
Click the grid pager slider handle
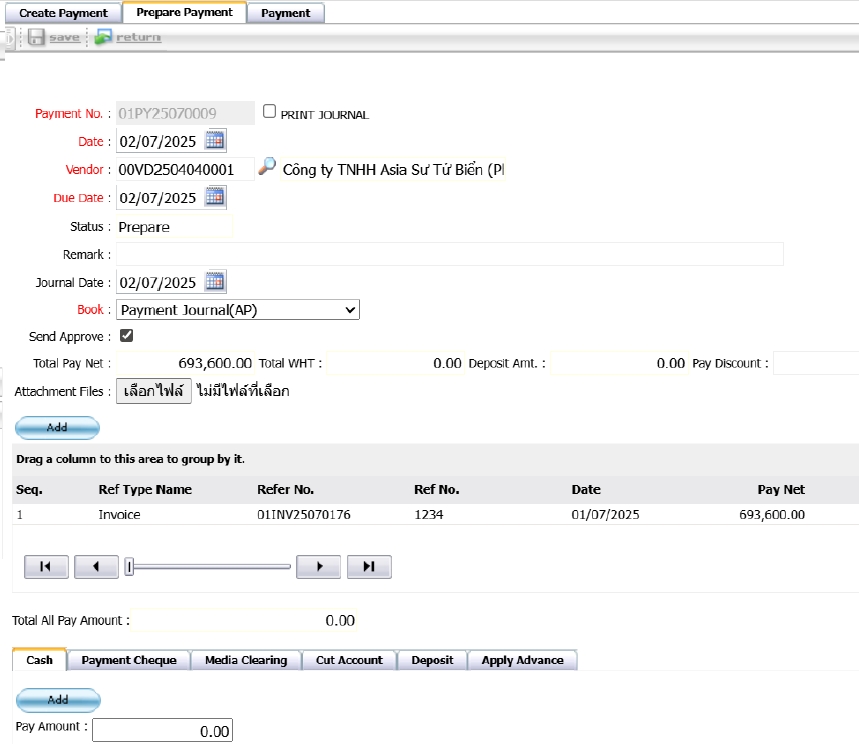pyautogui.click(x=129, y=567)
